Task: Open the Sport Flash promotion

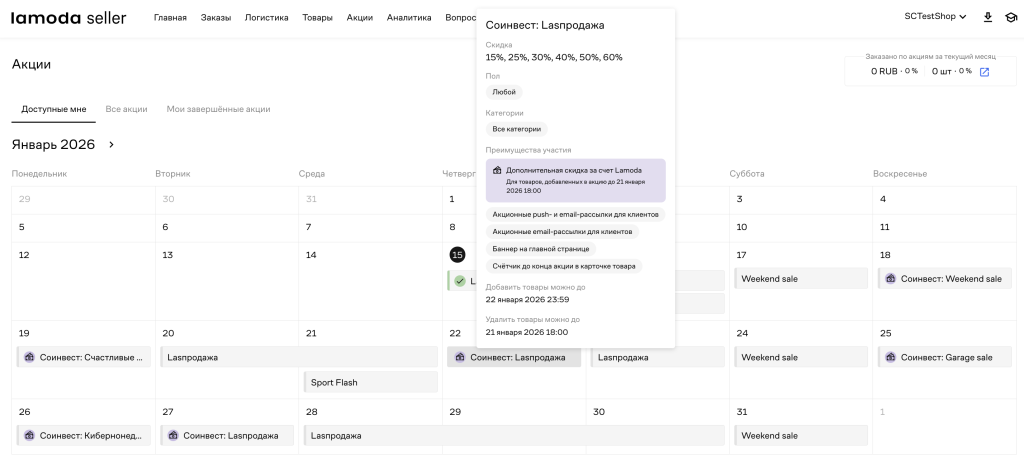Action: (370, 382)
